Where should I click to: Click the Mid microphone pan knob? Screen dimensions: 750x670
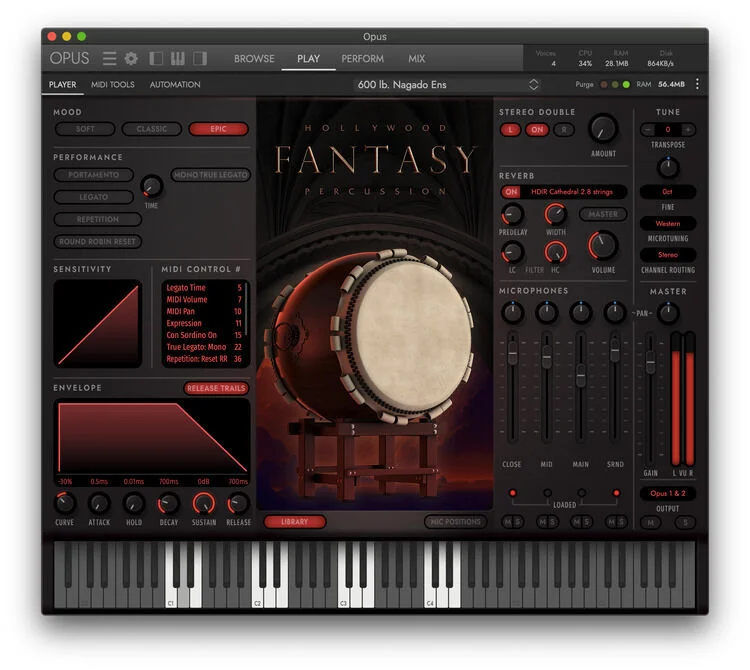click(x=547, y=312)
